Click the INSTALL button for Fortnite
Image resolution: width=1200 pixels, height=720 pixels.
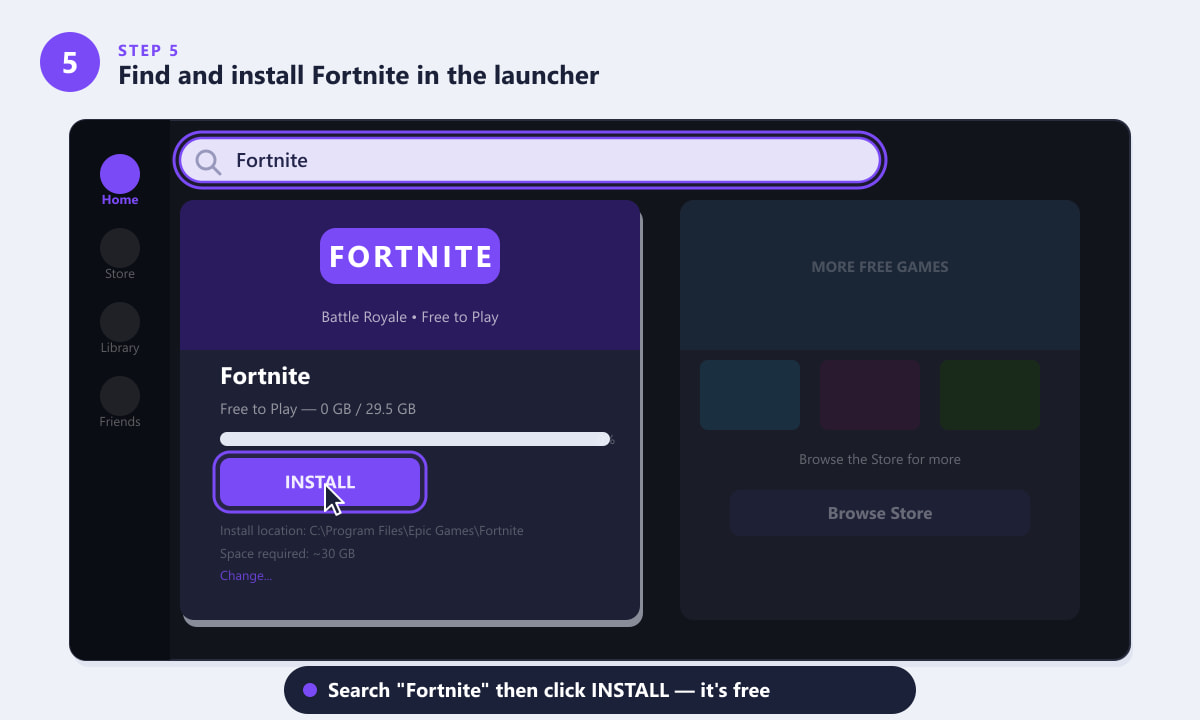pyautogui.click(x=320, y=482)
